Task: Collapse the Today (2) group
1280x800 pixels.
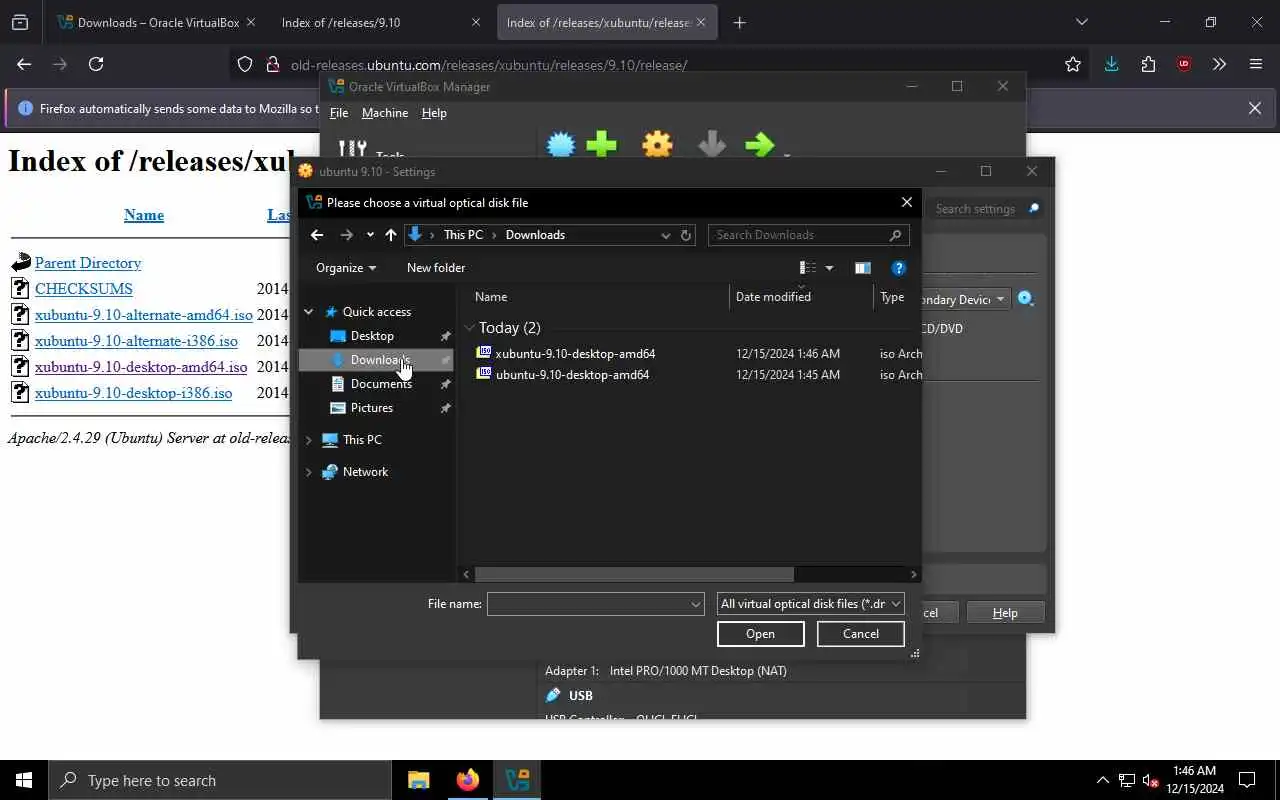Action: pyautogui.click(x=469, y=328)
